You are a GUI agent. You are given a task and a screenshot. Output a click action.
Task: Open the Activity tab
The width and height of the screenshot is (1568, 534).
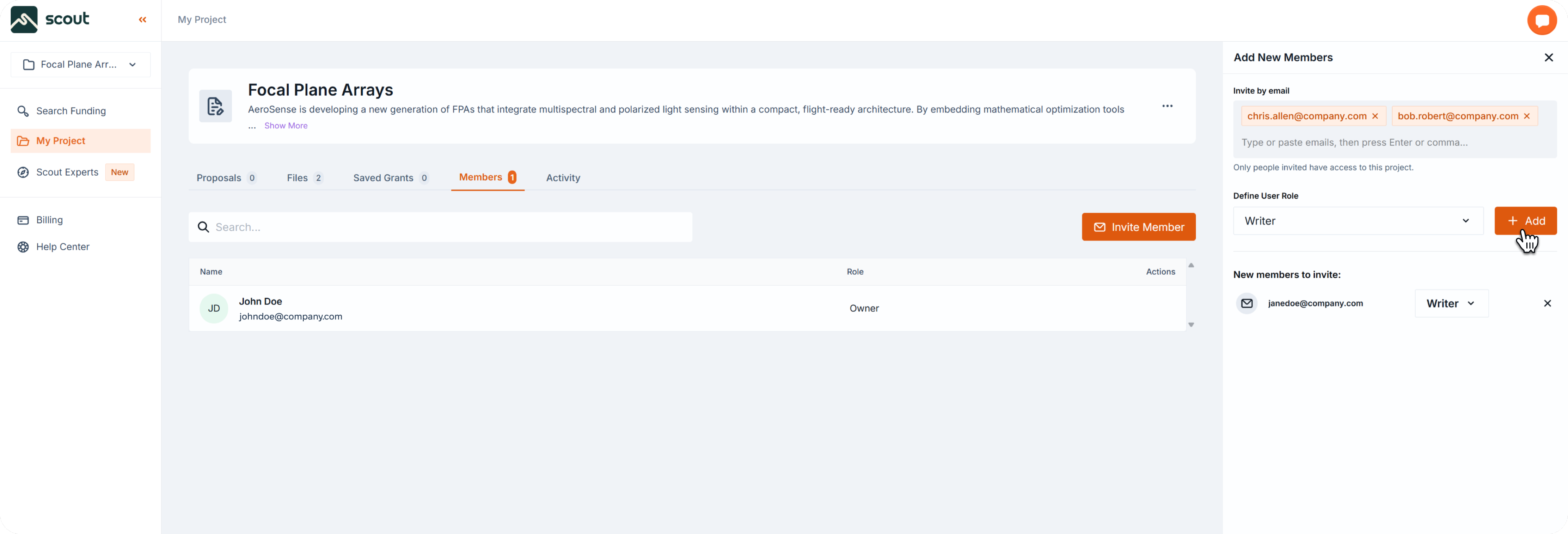coord(563,177)
